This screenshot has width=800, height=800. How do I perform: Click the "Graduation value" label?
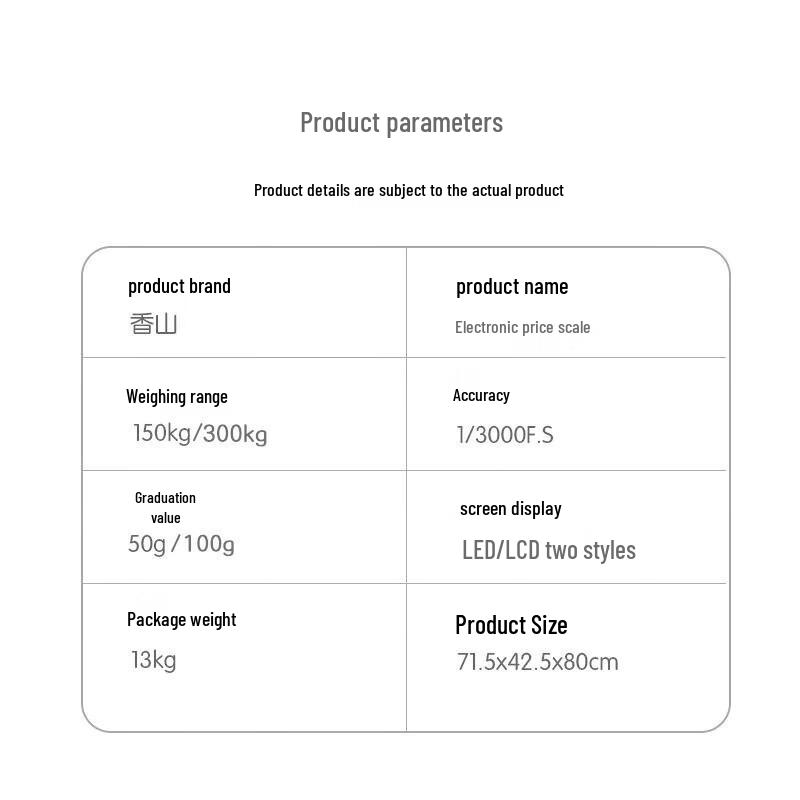165,507
